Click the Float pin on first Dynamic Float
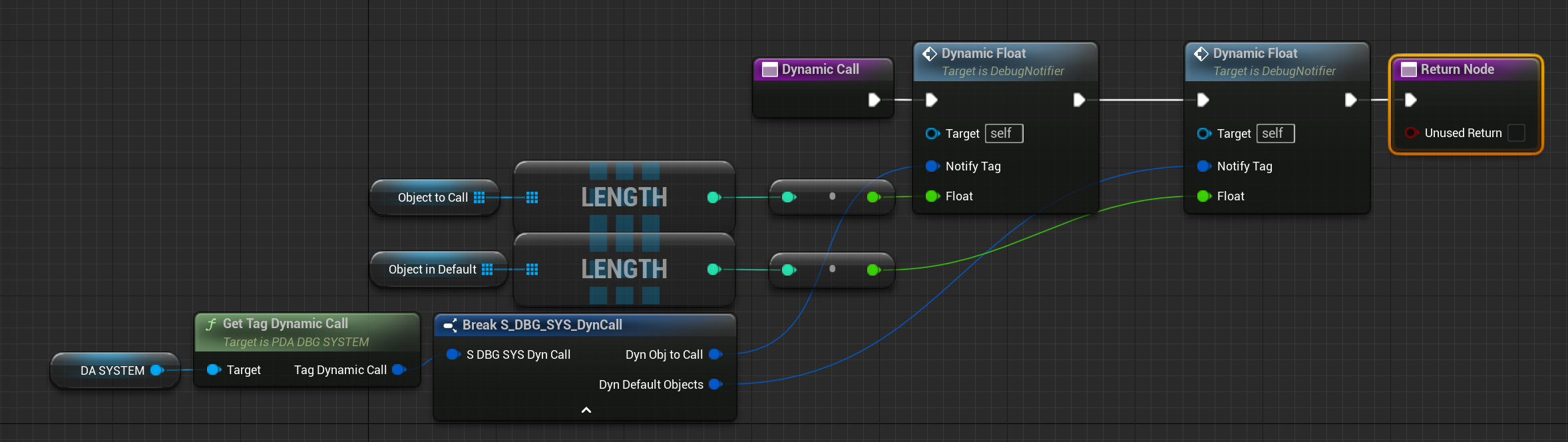This screenshot has width=1568, height=442. pos(932,196)
